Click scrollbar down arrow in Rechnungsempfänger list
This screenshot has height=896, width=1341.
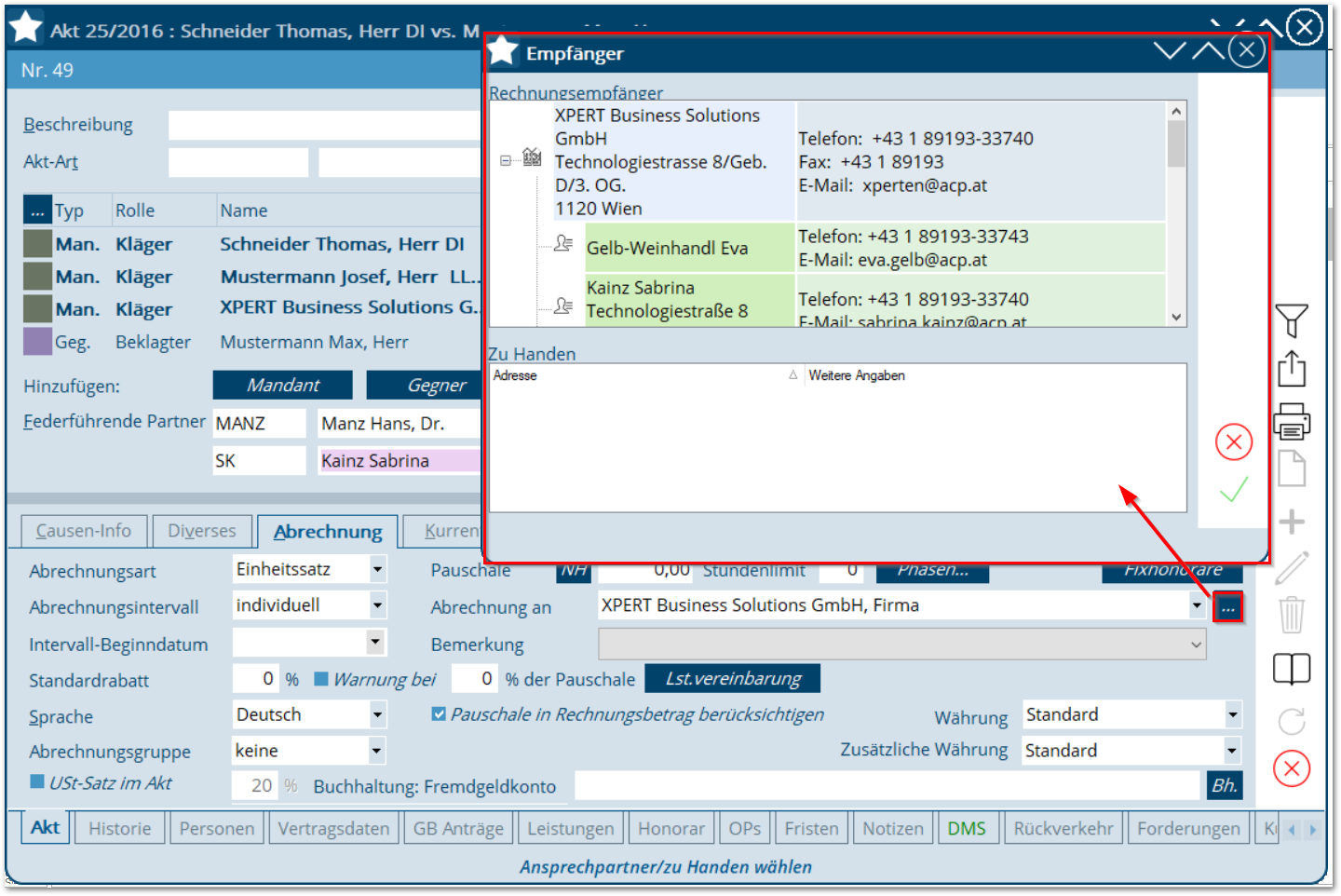(x=1177, y=317)
